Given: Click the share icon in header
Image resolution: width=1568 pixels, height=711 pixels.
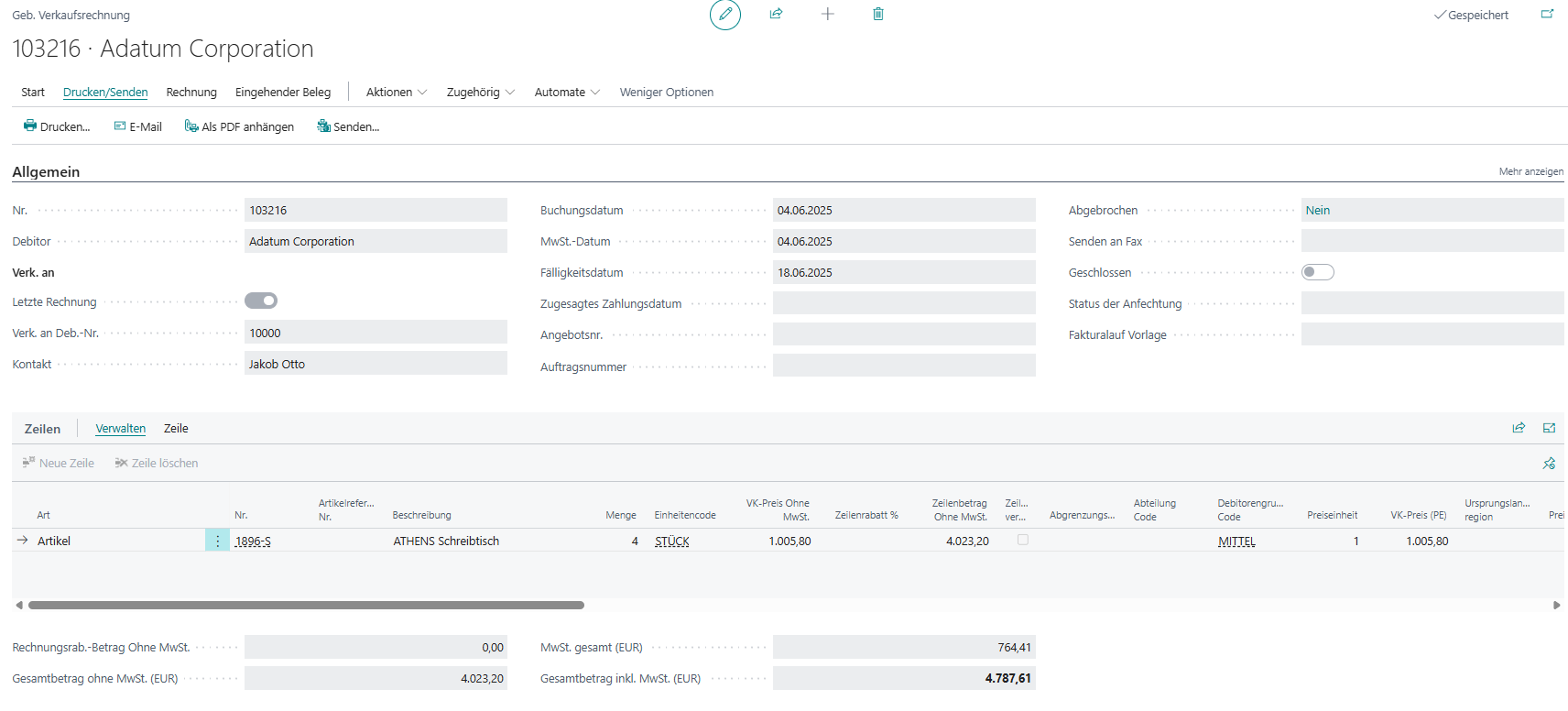Looking at the screenshot, I should coord(776,14).
